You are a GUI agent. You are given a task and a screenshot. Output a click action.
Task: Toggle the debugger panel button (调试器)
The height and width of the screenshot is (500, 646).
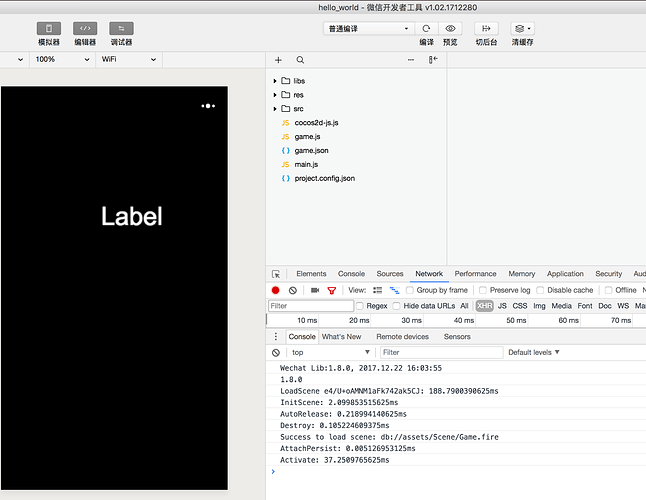click(121, 28)
